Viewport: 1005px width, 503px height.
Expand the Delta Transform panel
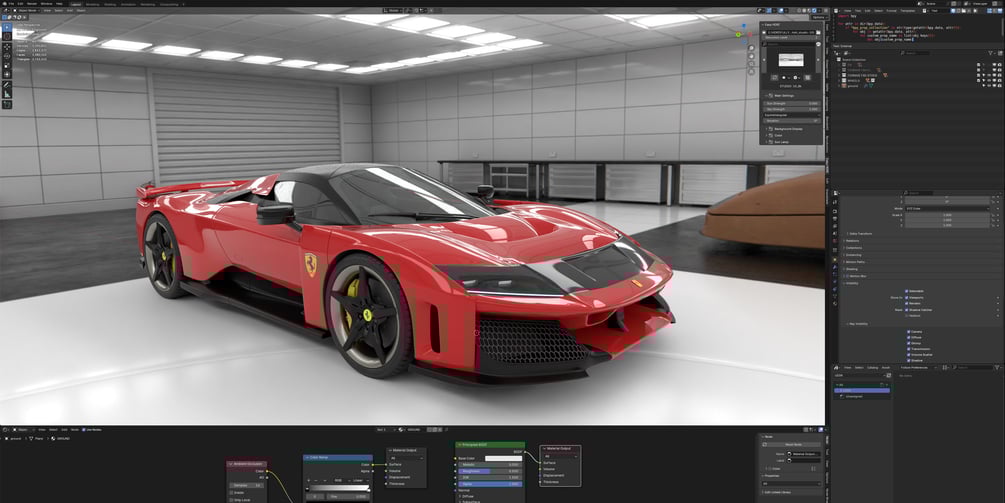coord(859,234)
